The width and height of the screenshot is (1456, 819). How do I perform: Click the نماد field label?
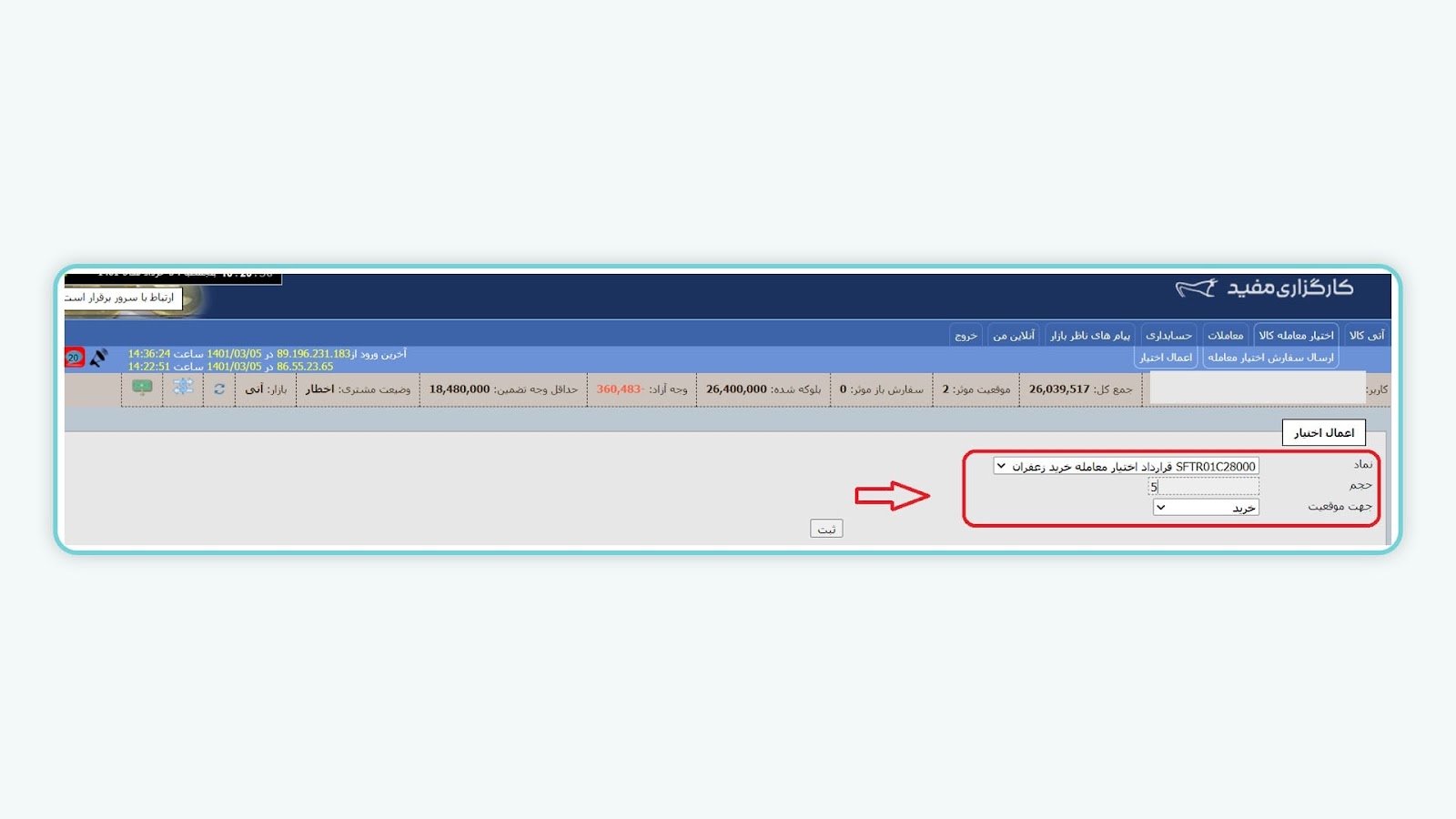point(1362,464)
